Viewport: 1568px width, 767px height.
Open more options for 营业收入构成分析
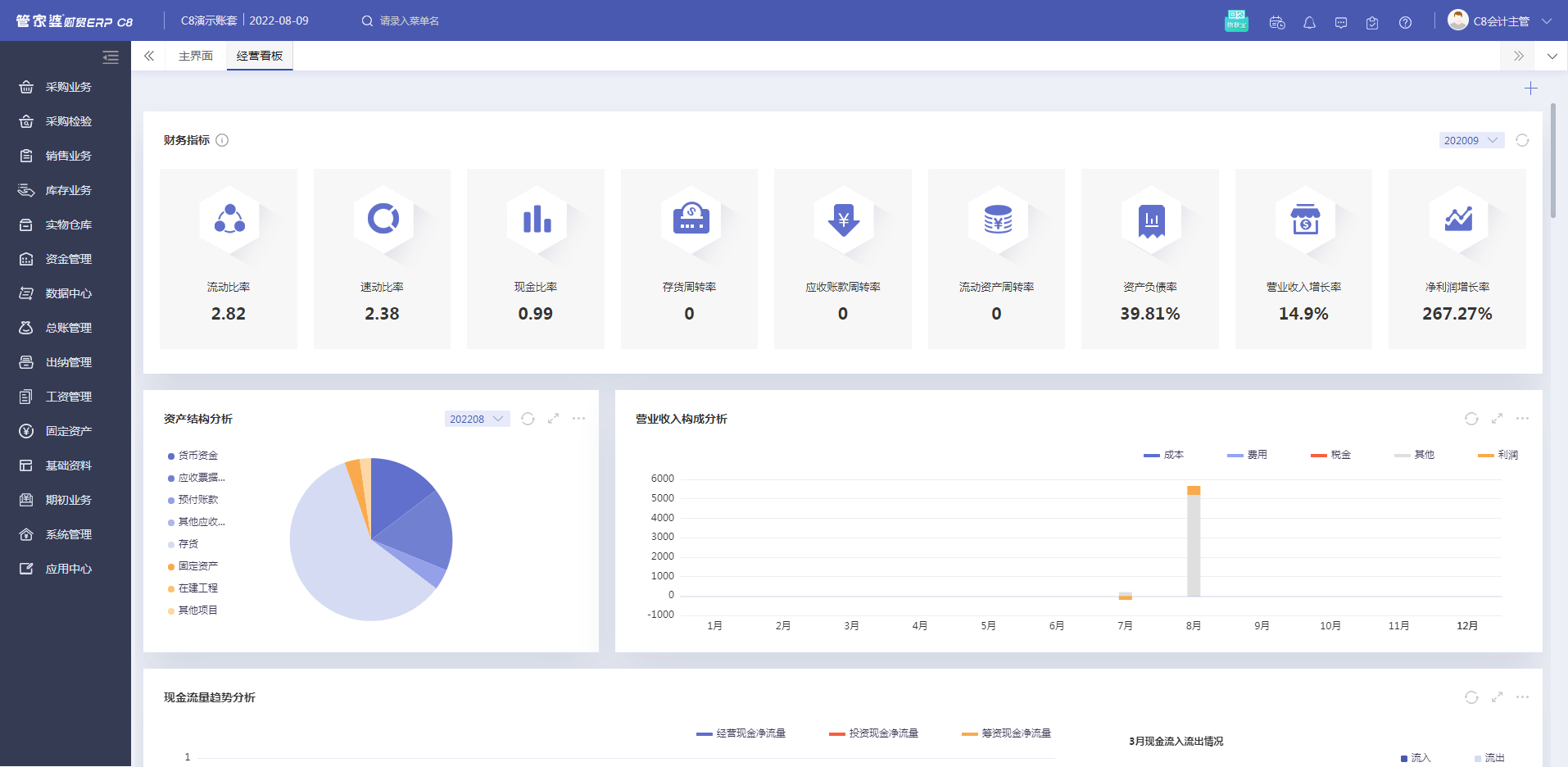pos(1522,419)
